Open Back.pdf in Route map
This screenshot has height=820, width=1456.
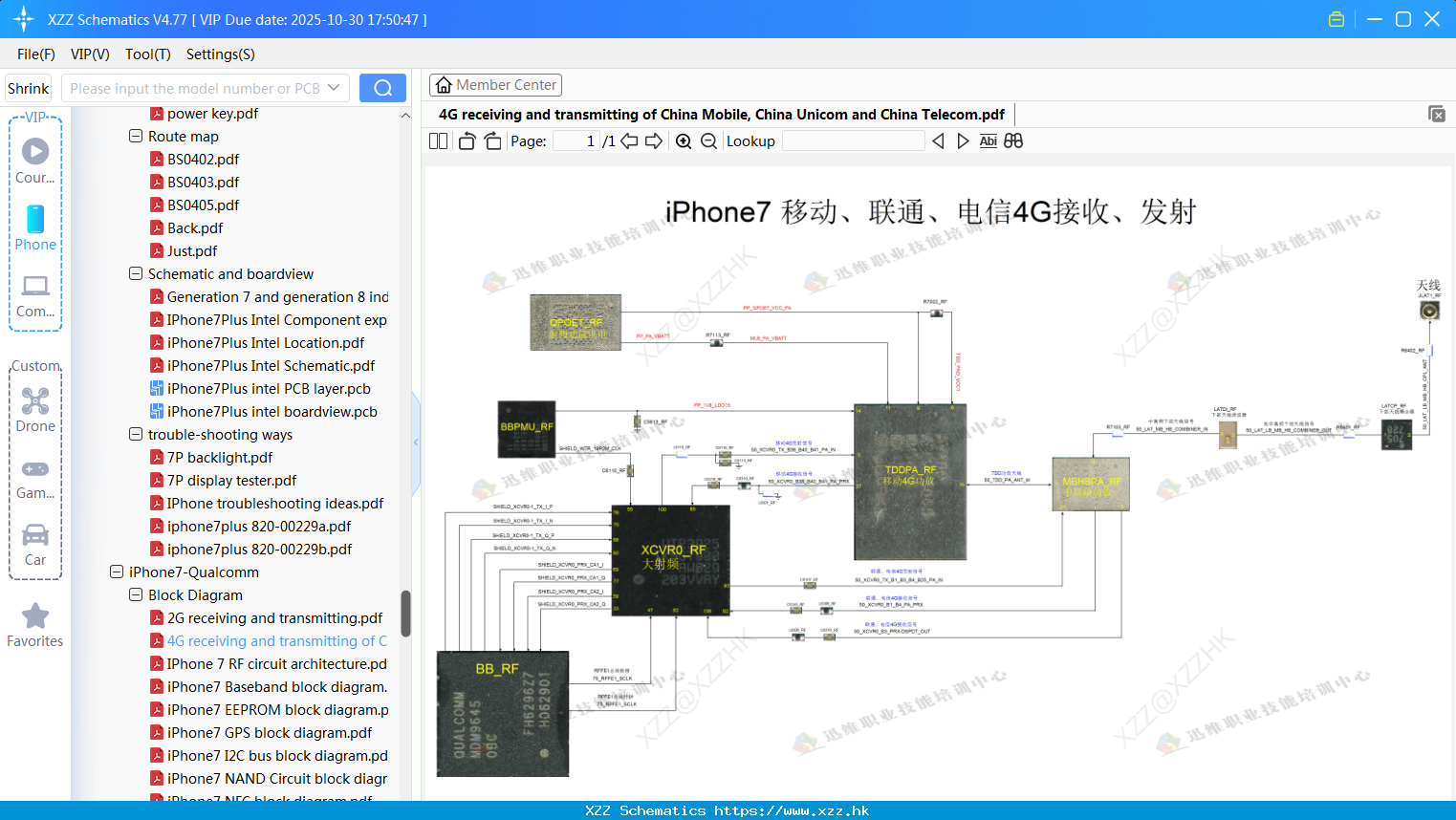(x=195, y=227)
